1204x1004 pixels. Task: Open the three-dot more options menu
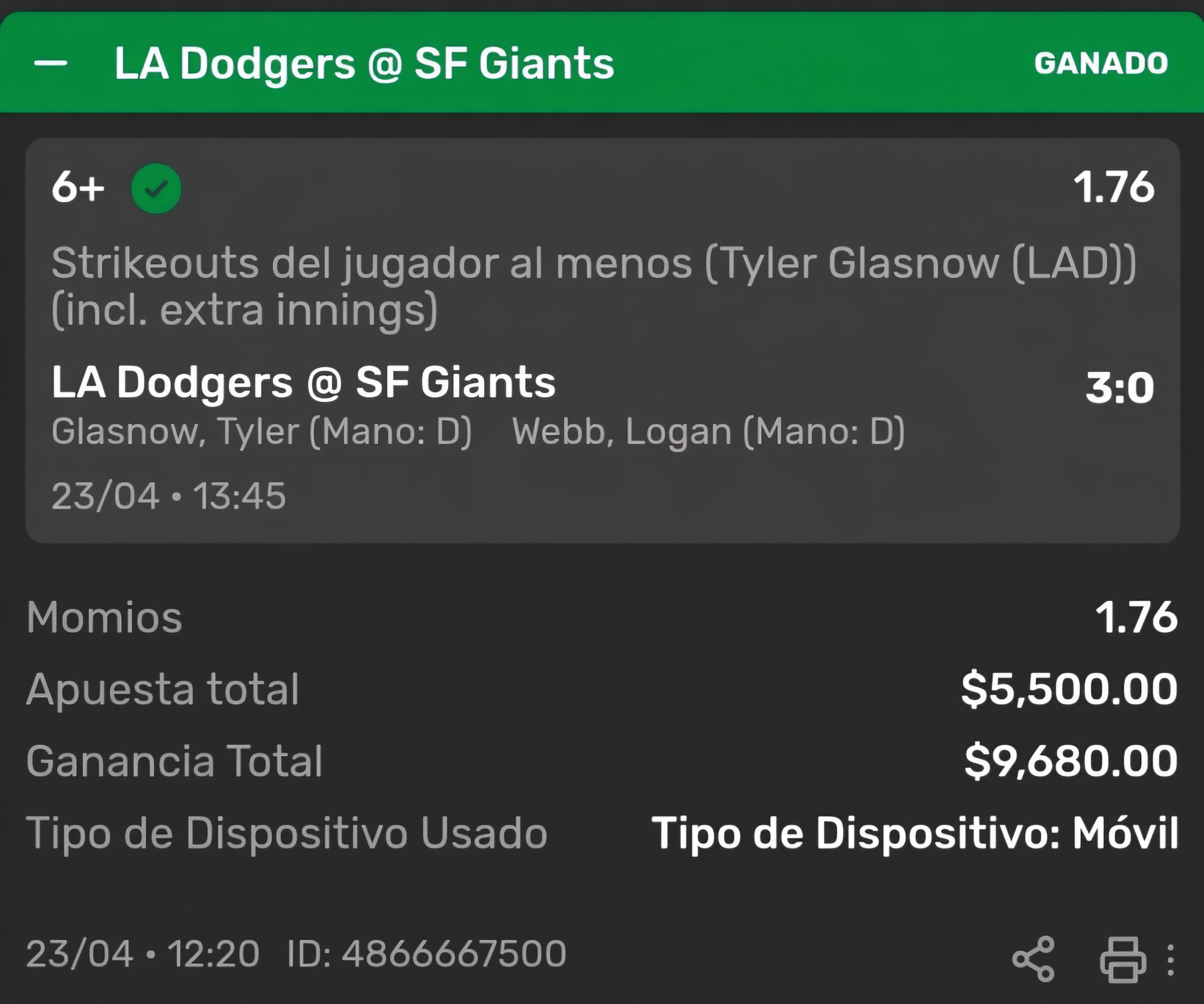1171,960
